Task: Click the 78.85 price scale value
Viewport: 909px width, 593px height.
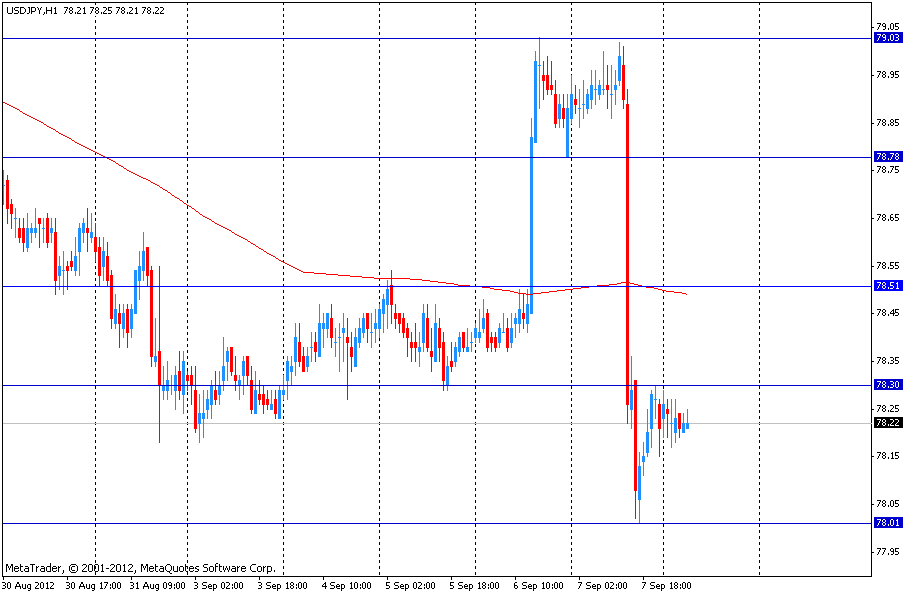Action: tap(888, 123)
